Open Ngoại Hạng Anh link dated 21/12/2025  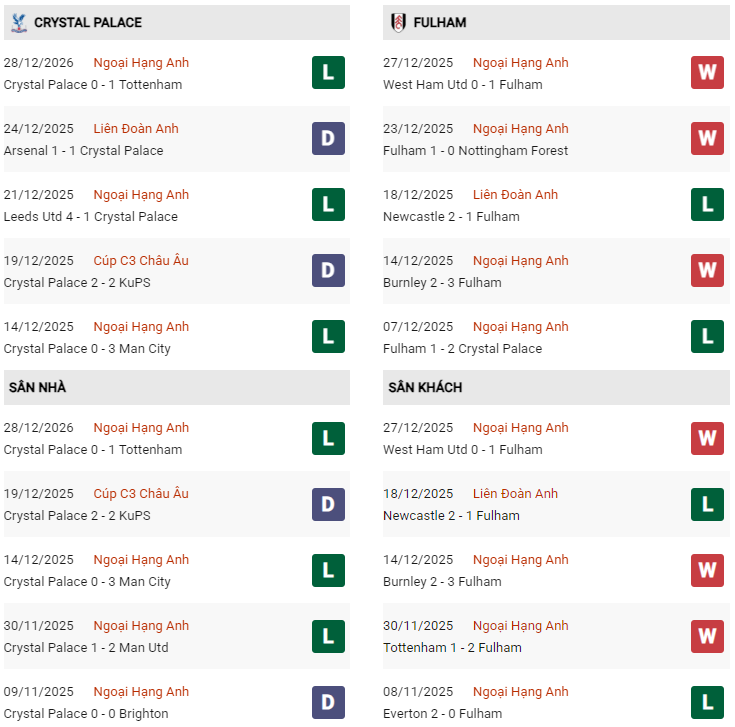[141, 194]
